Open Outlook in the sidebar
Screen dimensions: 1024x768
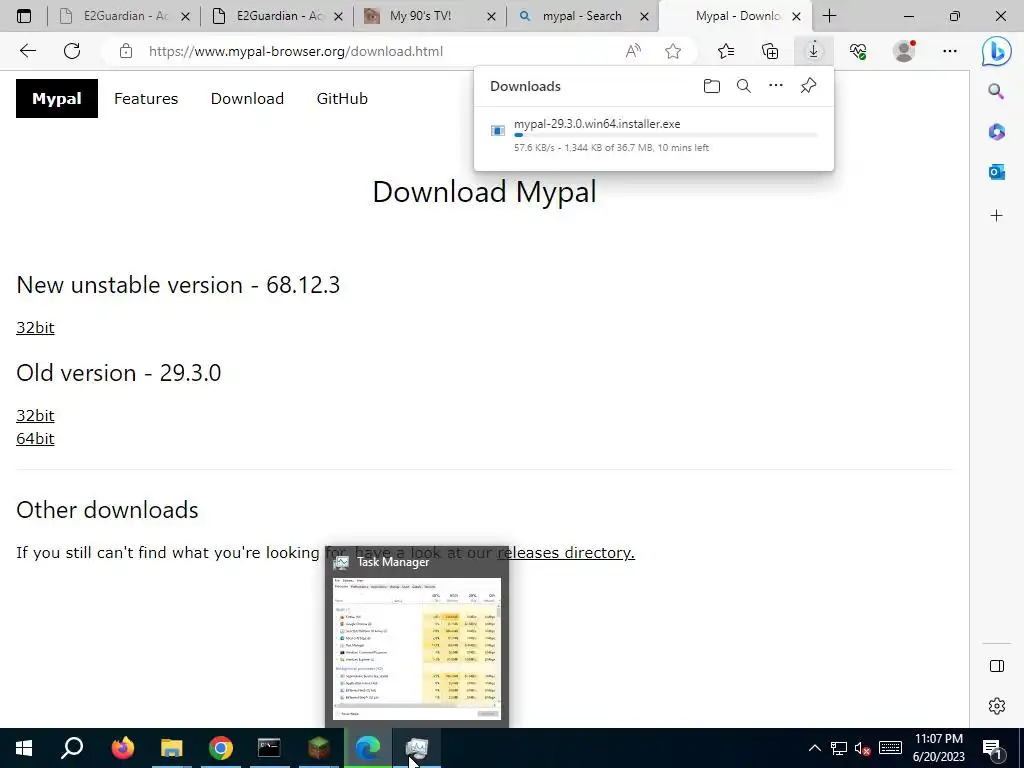[x=996, y=172]
